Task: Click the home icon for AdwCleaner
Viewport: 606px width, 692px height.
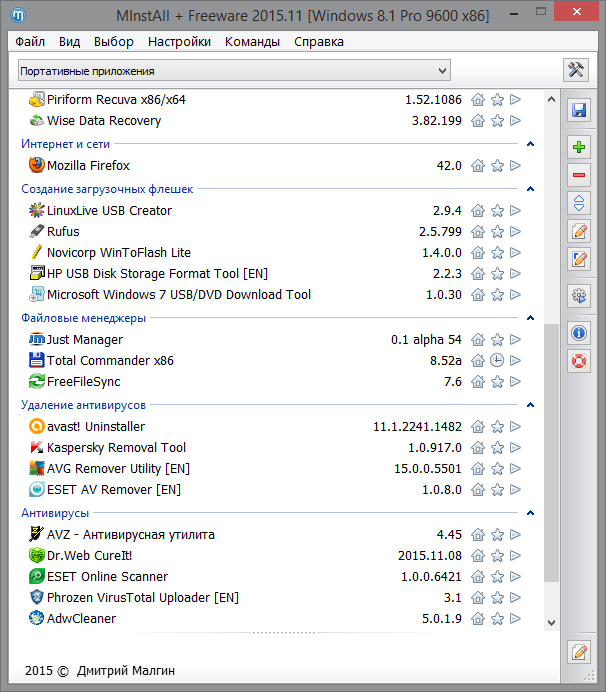Action: [478, 619]
